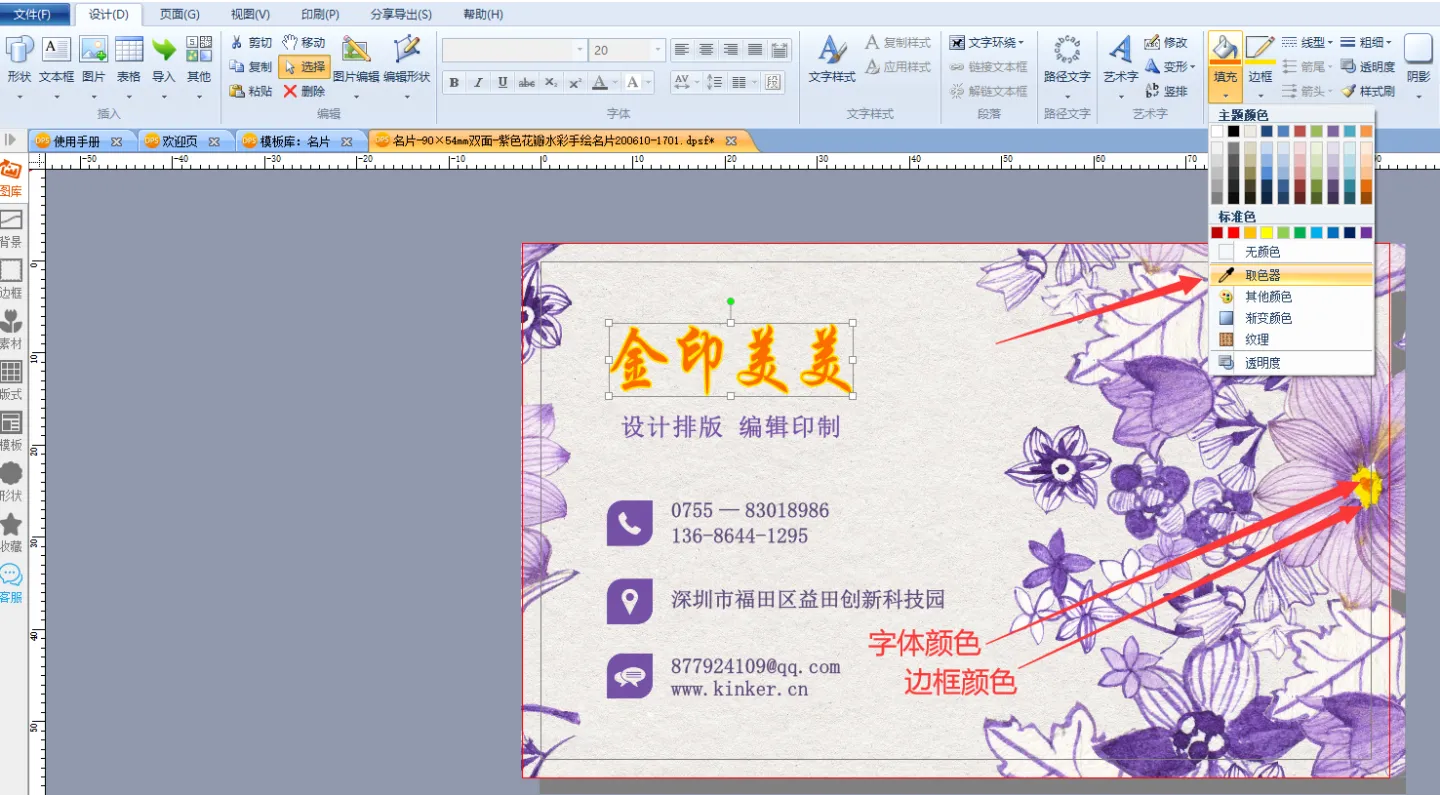The width and height of the screenshot is (1440, 795).
Task: Click the 竖排 vertical text button
Action: point(1166,91)
